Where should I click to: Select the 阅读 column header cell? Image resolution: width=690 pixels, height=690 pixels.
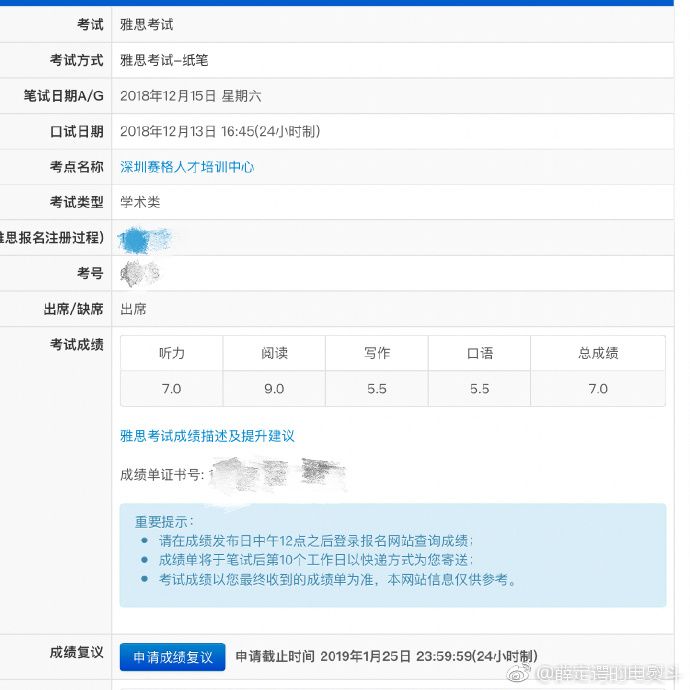(274, 353)
